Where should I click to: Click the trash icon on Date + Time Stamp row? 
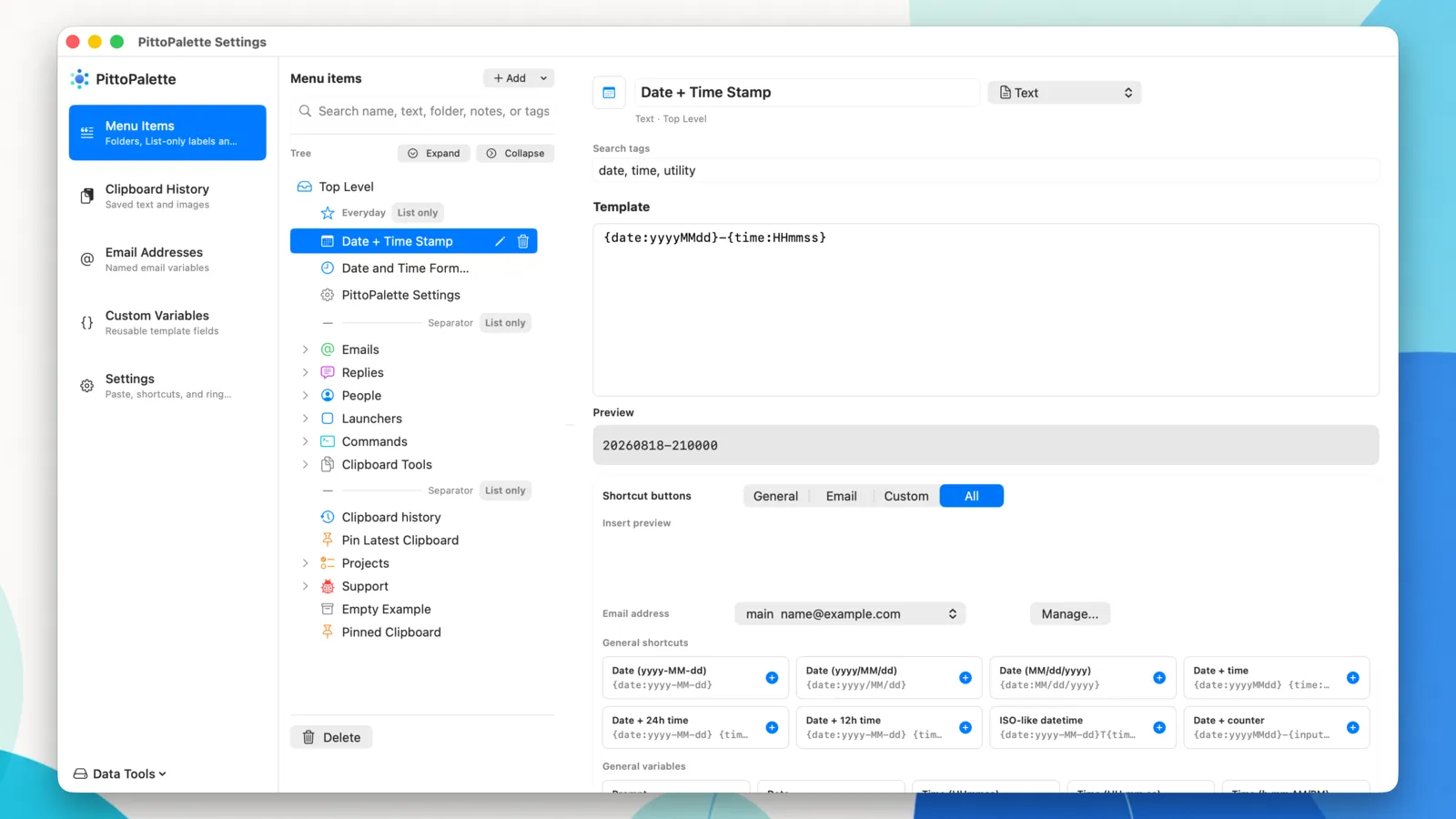tap(523, 241)
